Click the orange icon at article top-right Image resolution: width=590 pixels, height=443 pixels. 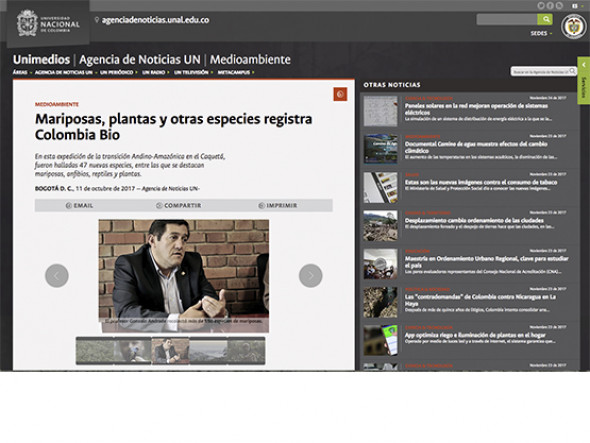[x=340, y=94]
